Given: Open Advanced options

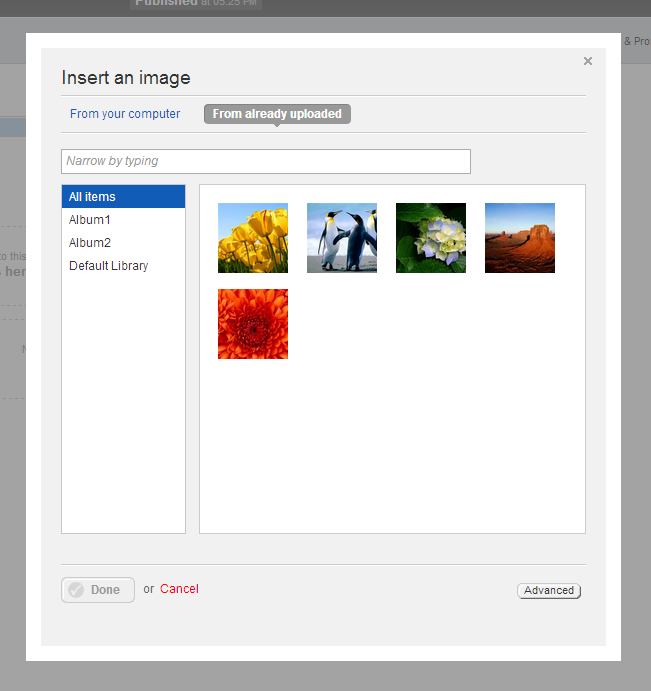Looking at the screenshot, I should (x=549, y=590).
